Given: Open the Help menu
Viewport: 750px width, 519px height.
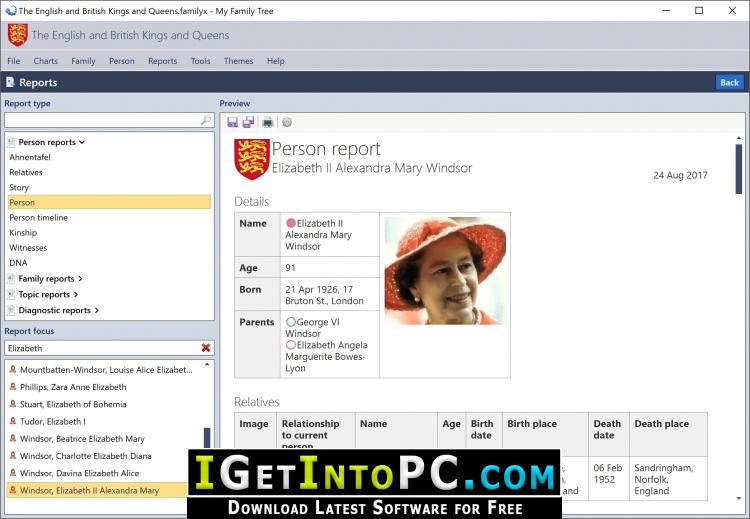Looking at the screenshot, I should tap(276, 61).
